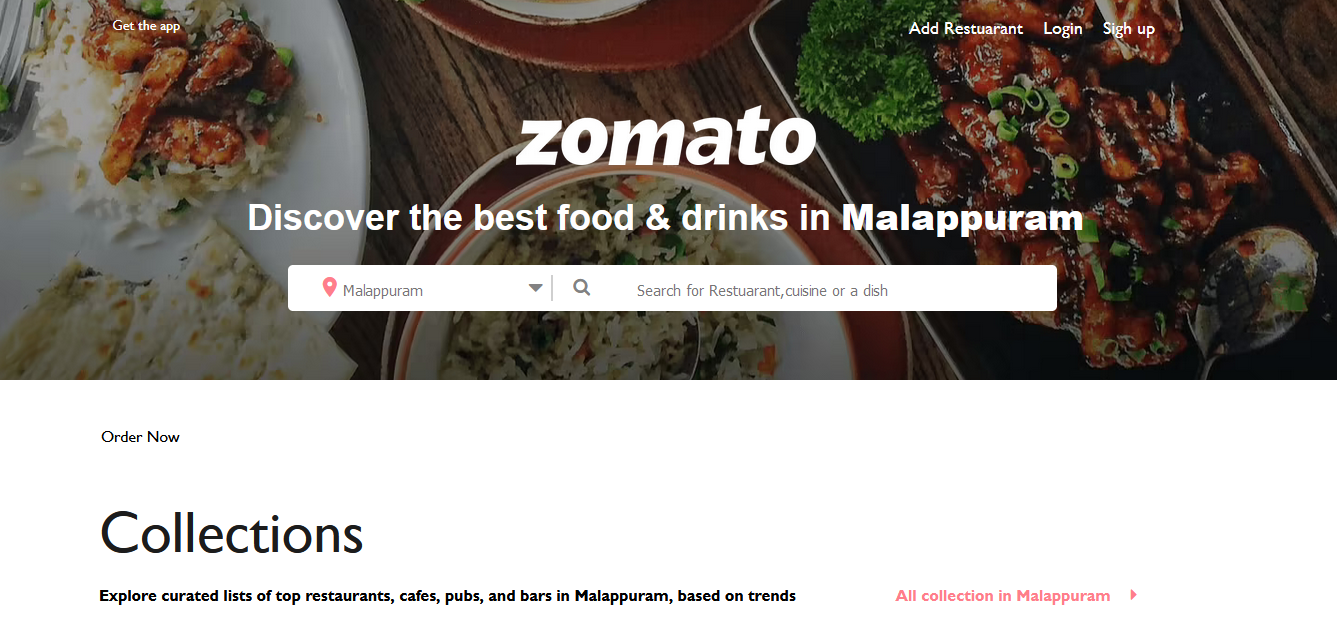The width and height of the screenshot is (1337, 617).
Task: Click the curated lists description text
Action: coord(447,596)
